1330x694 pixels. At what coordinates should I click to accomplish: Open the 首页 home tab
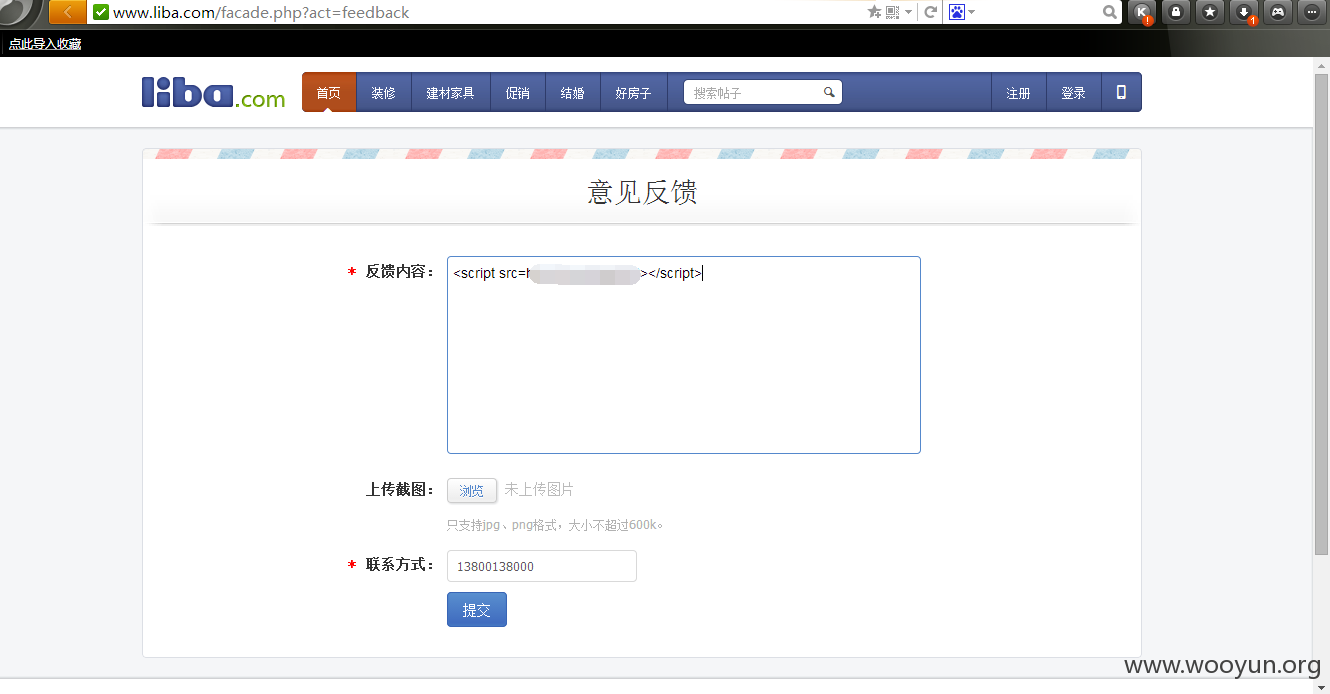(x=329, y=92)
